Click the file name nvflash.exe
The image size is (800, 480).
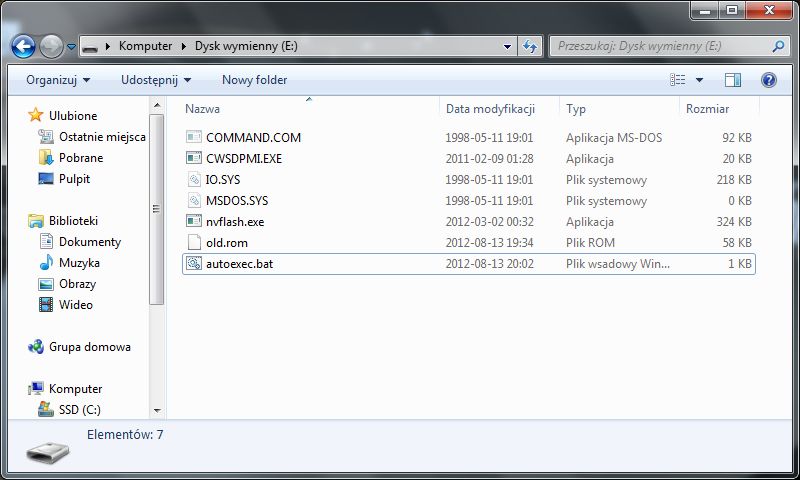coord(235,222)
